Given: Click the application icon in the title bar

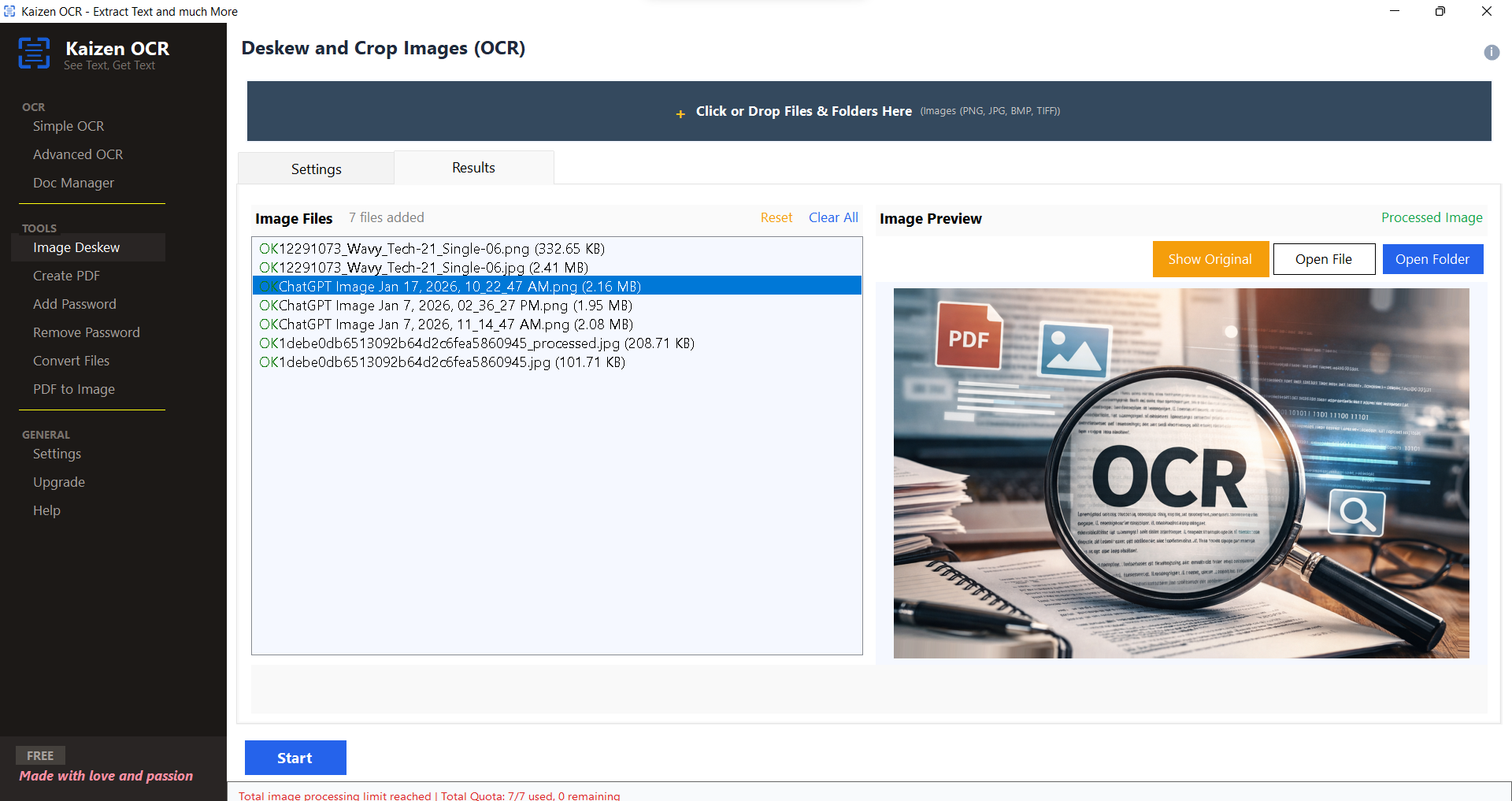Looking at the screenshot, I should [x=9, y=11].
